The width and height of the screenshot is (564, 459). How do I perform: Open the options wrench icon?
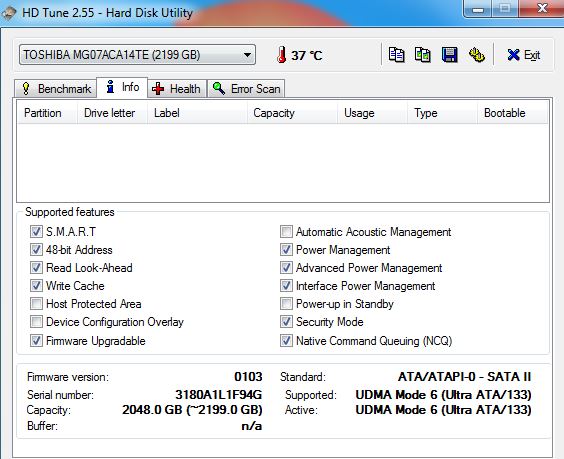click(477, 55)
